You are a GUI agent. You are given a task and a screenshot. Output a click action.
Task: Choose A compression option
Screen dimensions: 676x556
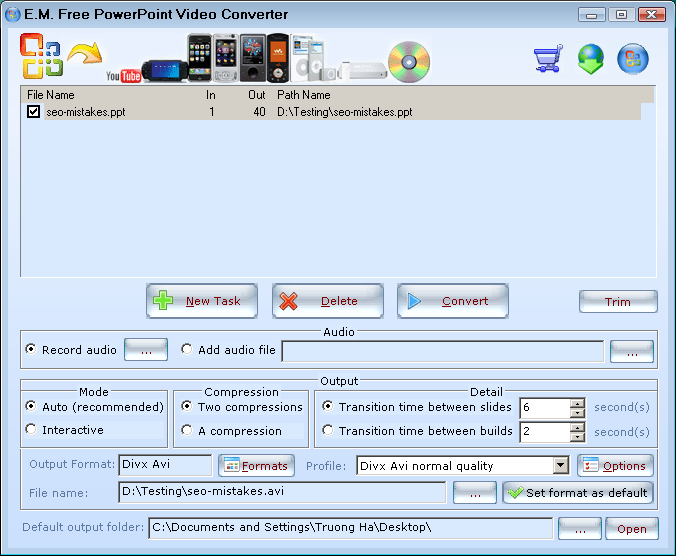[x=186, y=430]
